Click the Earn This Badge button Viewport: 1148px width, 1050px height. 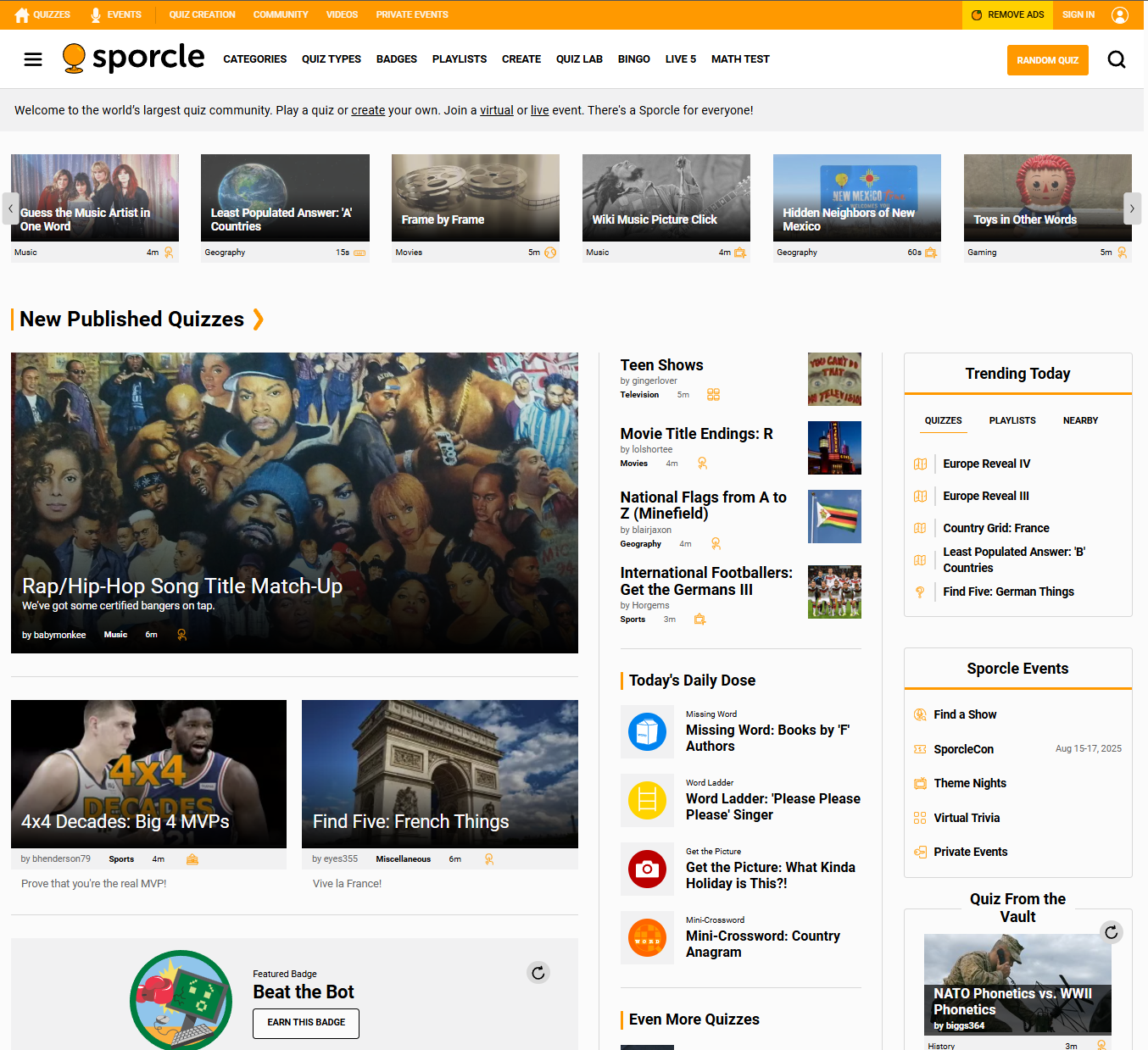point(306,1023)
